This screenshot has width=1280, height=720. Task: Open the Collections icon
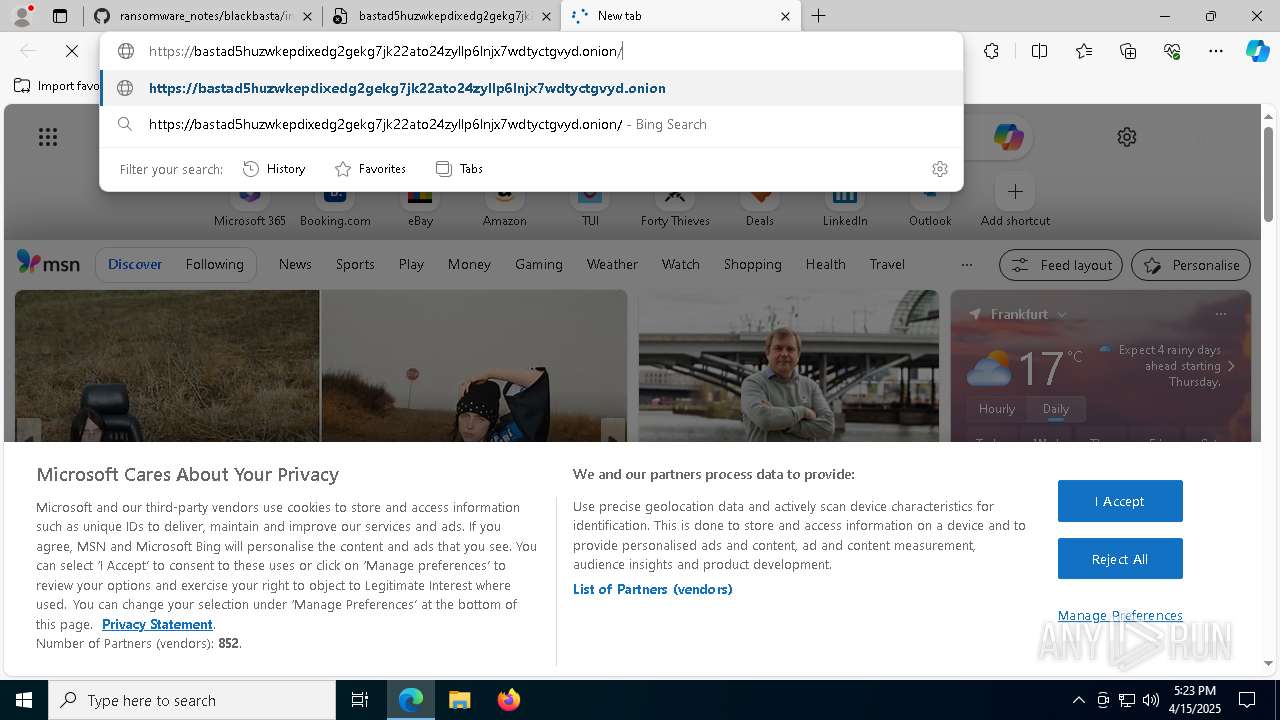point(1128,51)
